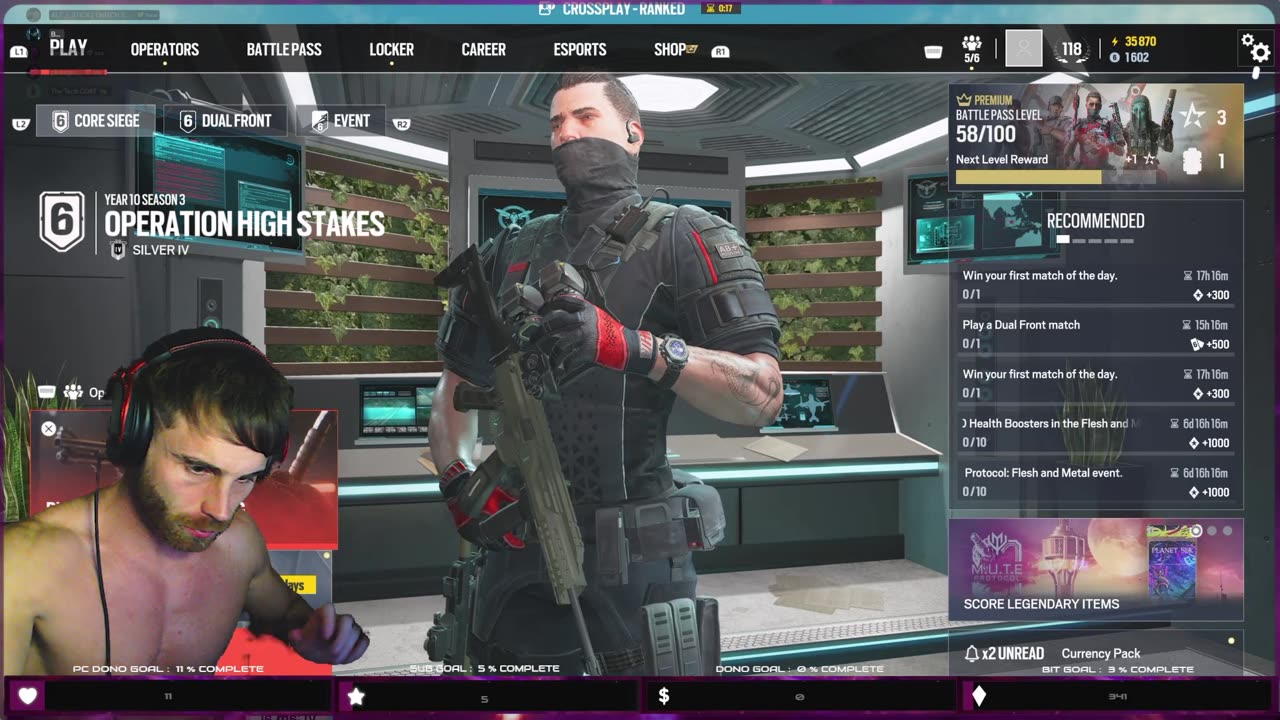
Task: Click the Operation High Stakes title
Action: 244,224
